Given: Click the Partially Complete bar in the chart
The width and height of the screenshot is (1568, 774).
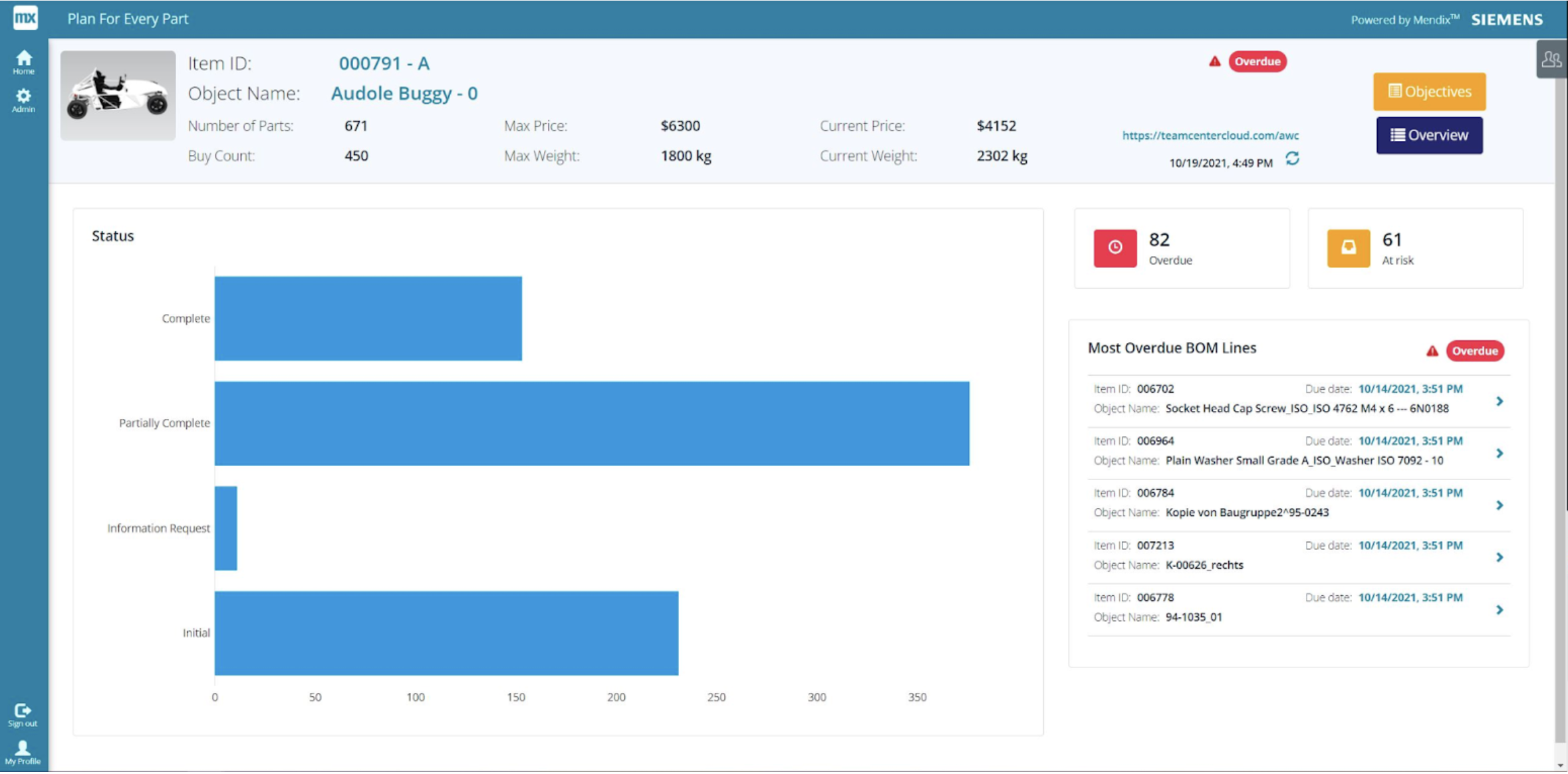Looking at the screenshot, I should coord(591,424).
